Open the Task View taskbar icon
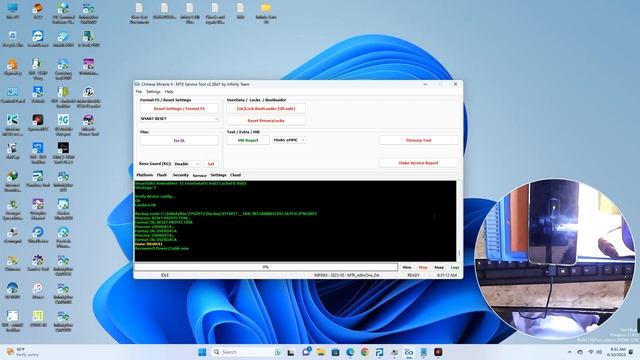Screen dimensions: 640x360 point(291,352)
